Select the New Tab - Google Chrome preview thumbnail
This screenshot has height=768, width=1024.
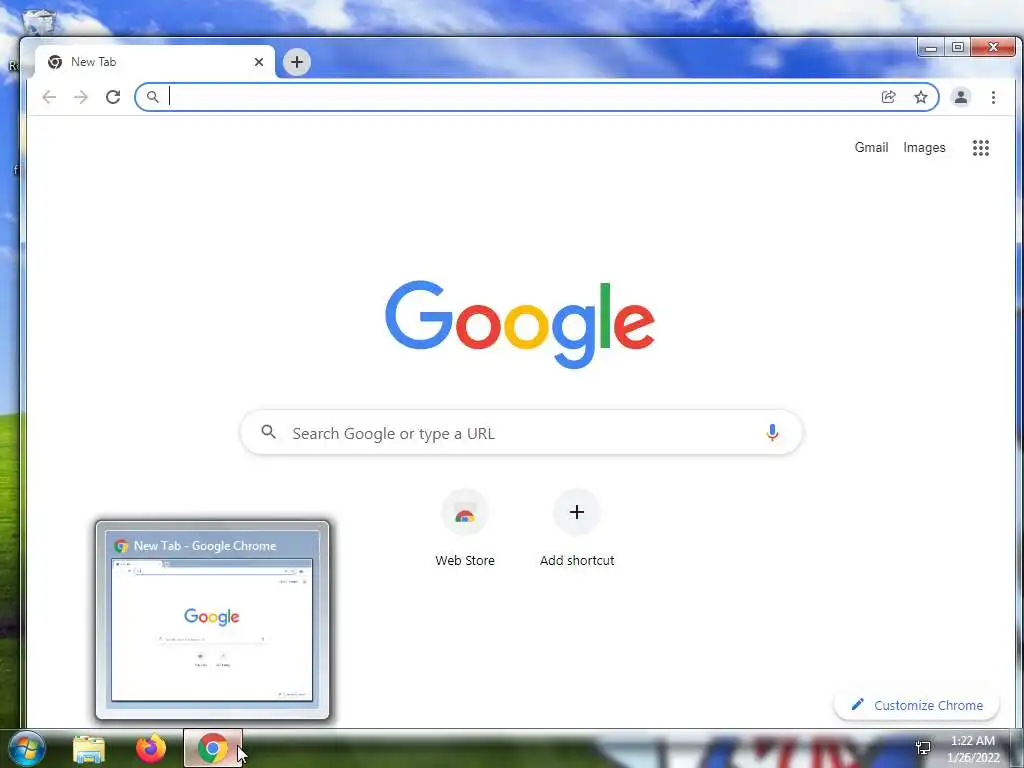(212, 620)
